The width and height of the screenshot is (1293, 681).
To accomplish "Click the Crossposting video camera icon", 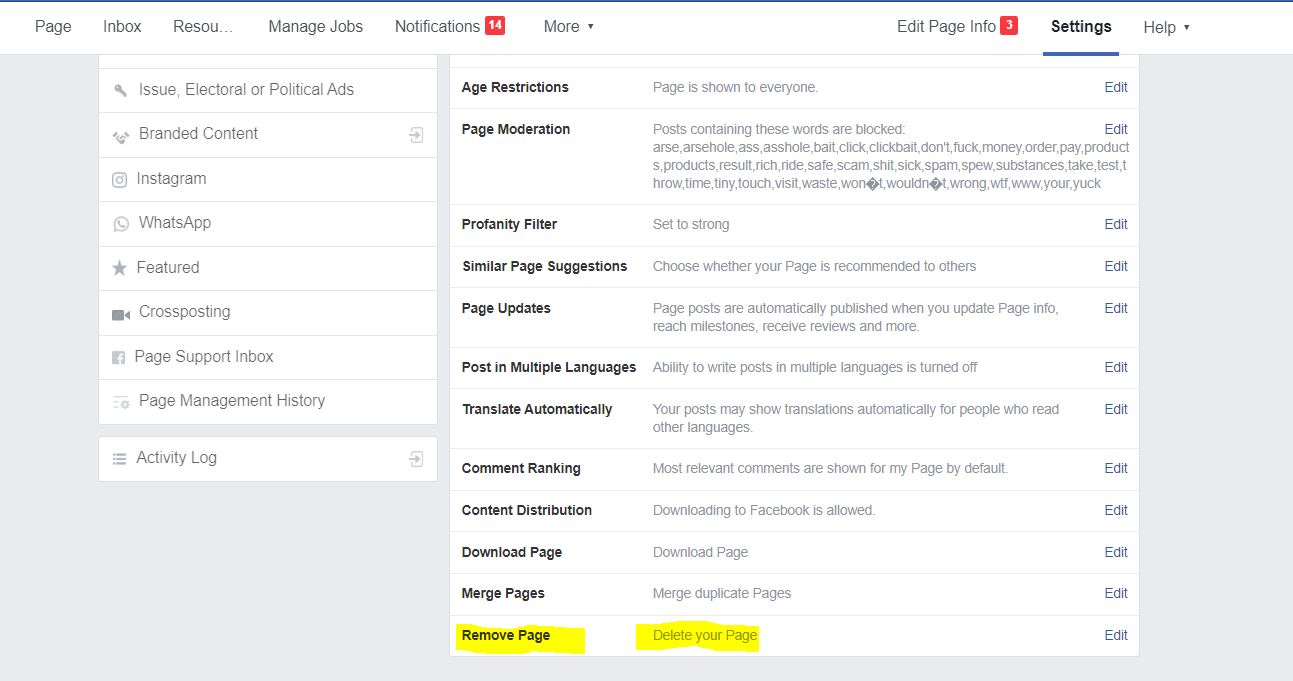I will coord(121,313).
